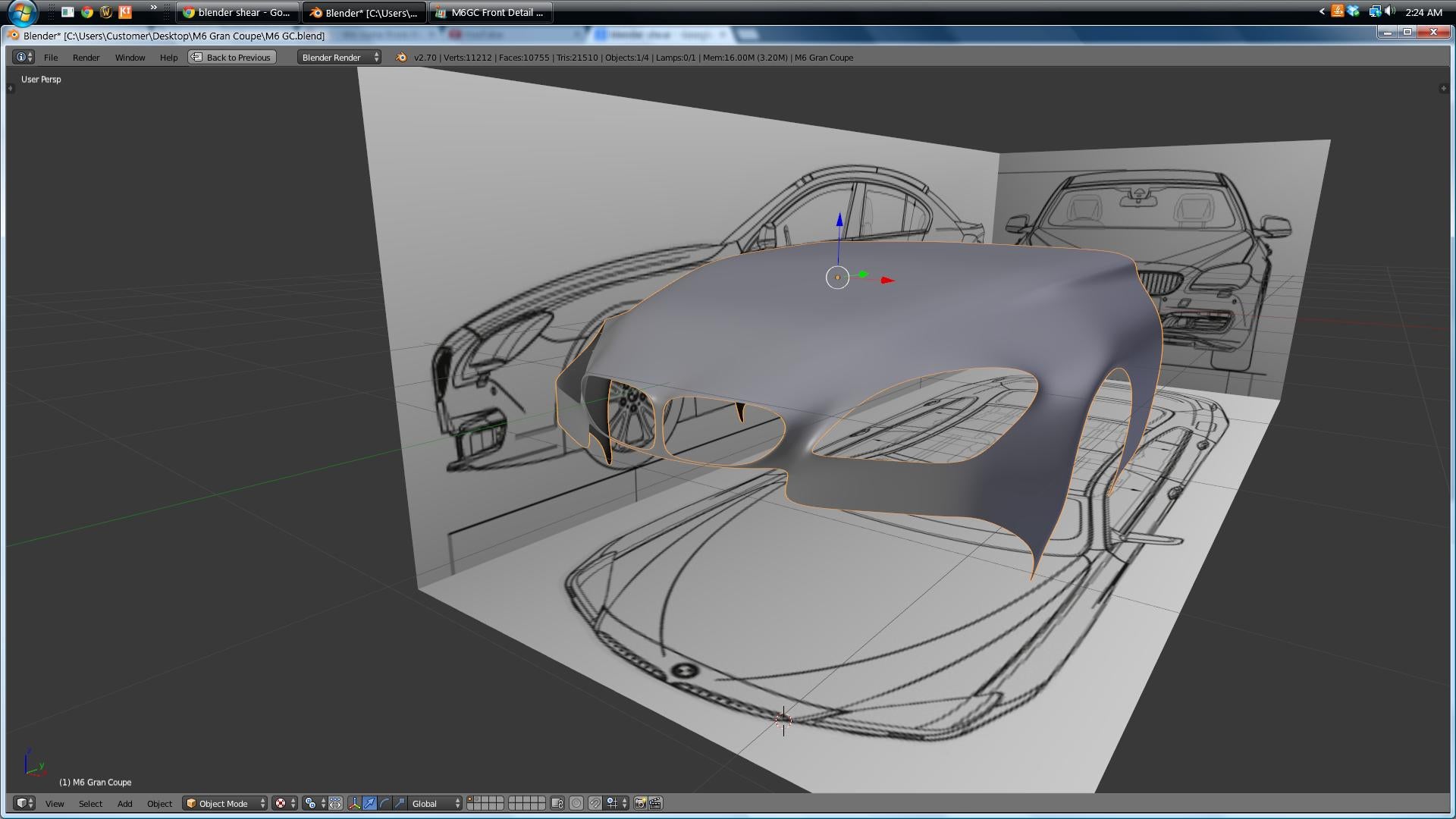This screenshot has height=819, width=1456.
Task: Click the Objects:1/4 statistic
Action: pyautogui.click(x=627, y=58)
